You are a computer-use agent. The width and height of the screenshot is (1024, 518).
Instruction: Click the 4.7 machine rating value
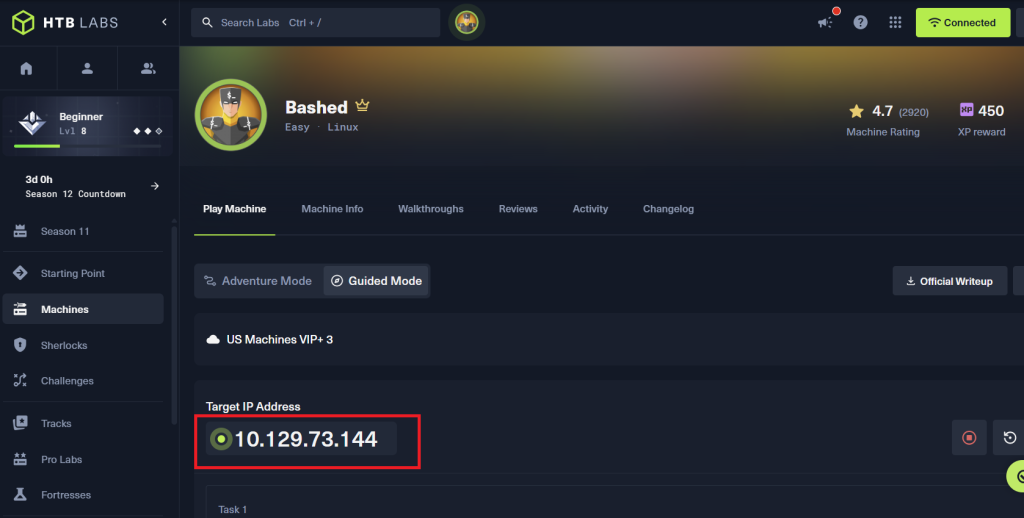click(882, 111)
